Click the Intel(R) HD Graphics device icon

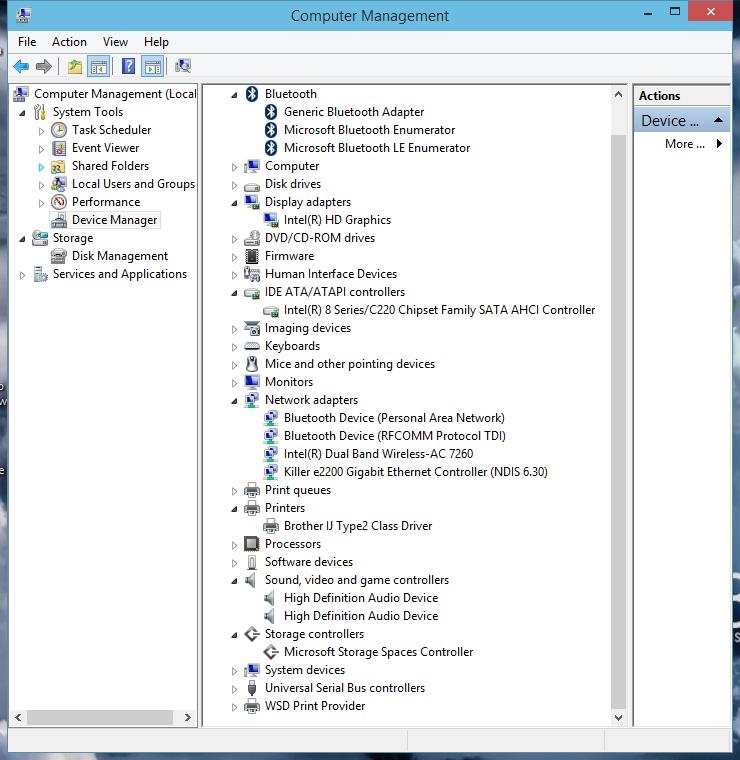tap(271, 220)
